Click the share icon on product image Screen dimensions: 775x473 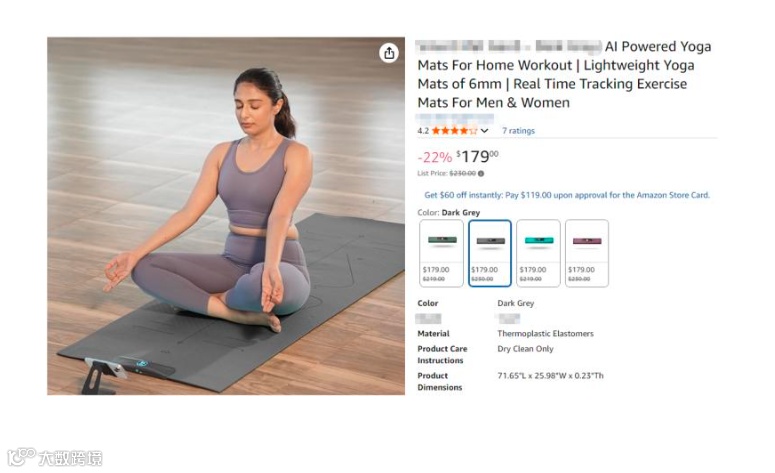[389, 53]
